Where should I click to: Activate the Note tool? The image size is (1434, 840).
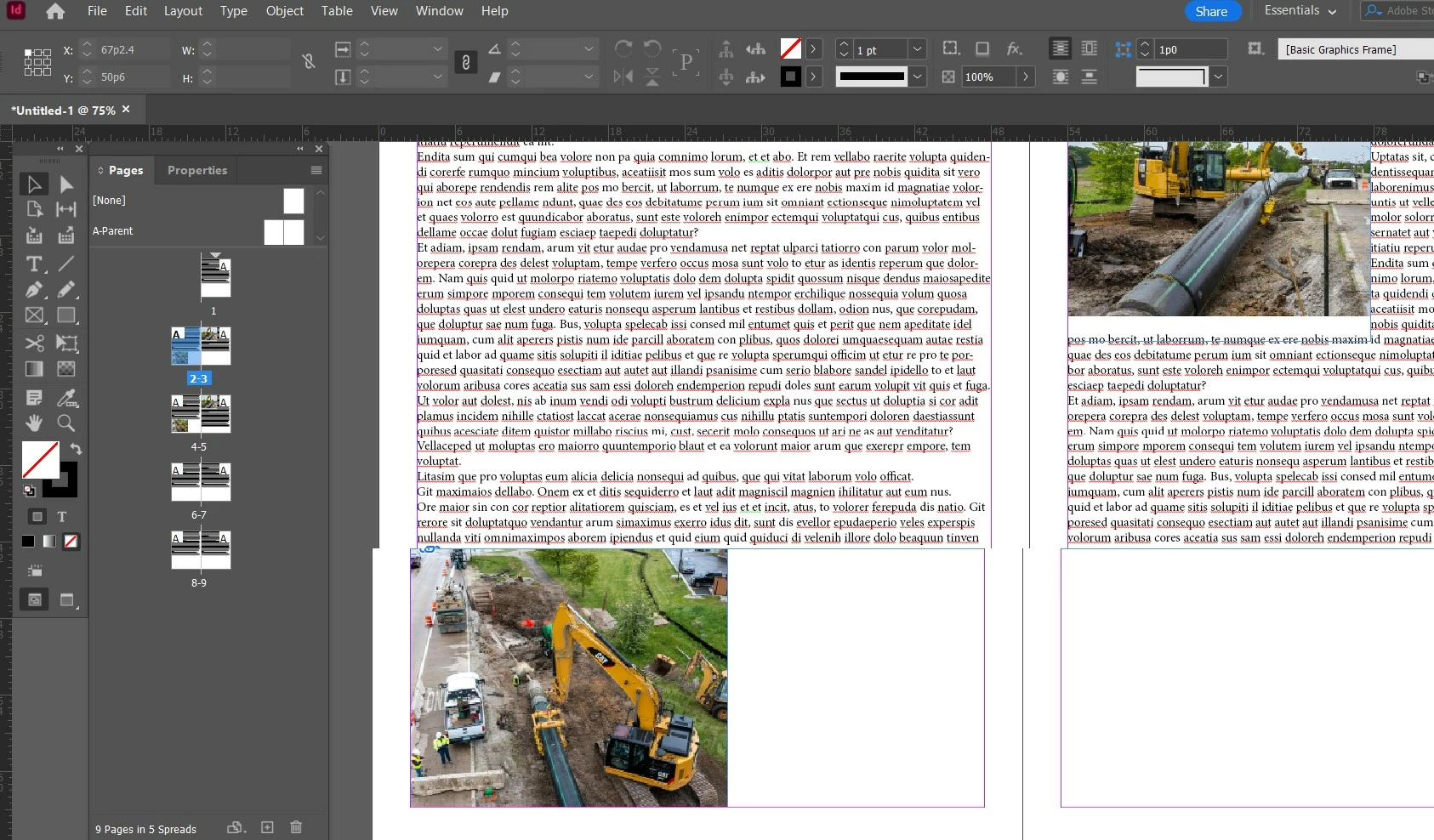pos(34,397)
